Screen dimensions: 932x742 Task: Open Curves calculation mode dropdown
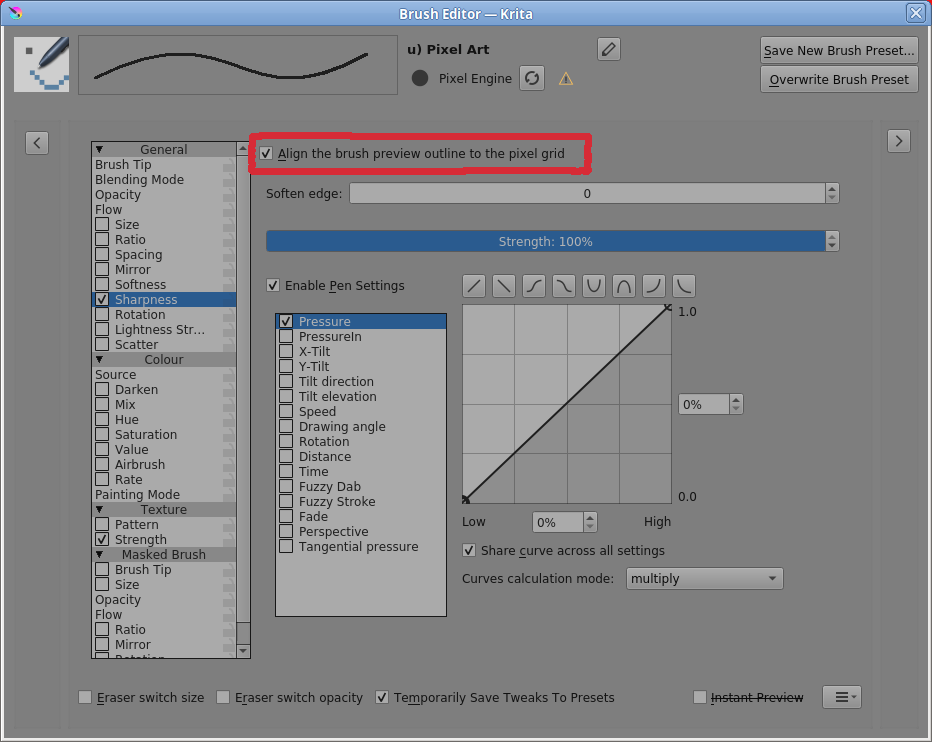(704, 578)
